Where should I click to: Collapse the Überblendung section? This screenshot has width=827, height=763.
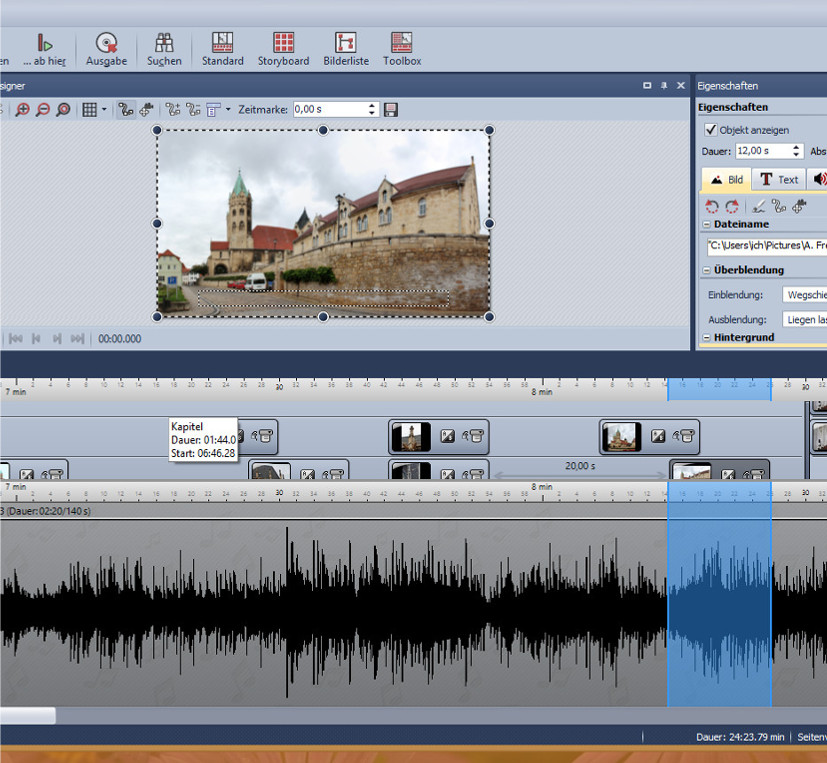[706, 270]
